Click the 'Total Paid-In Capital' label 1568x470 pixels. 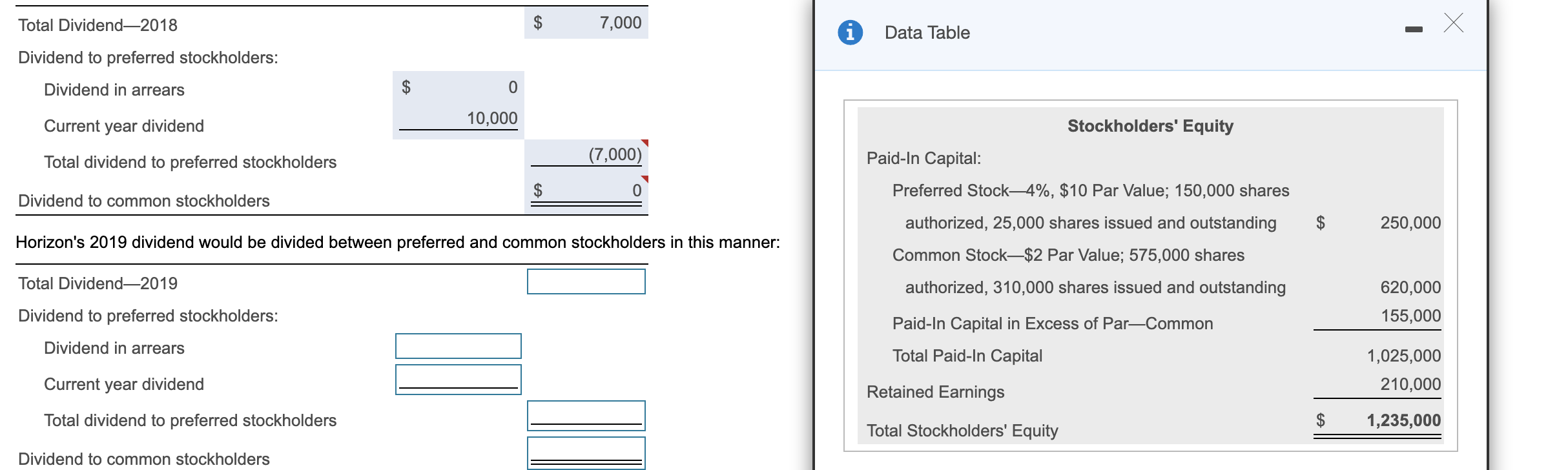[967, 356]
